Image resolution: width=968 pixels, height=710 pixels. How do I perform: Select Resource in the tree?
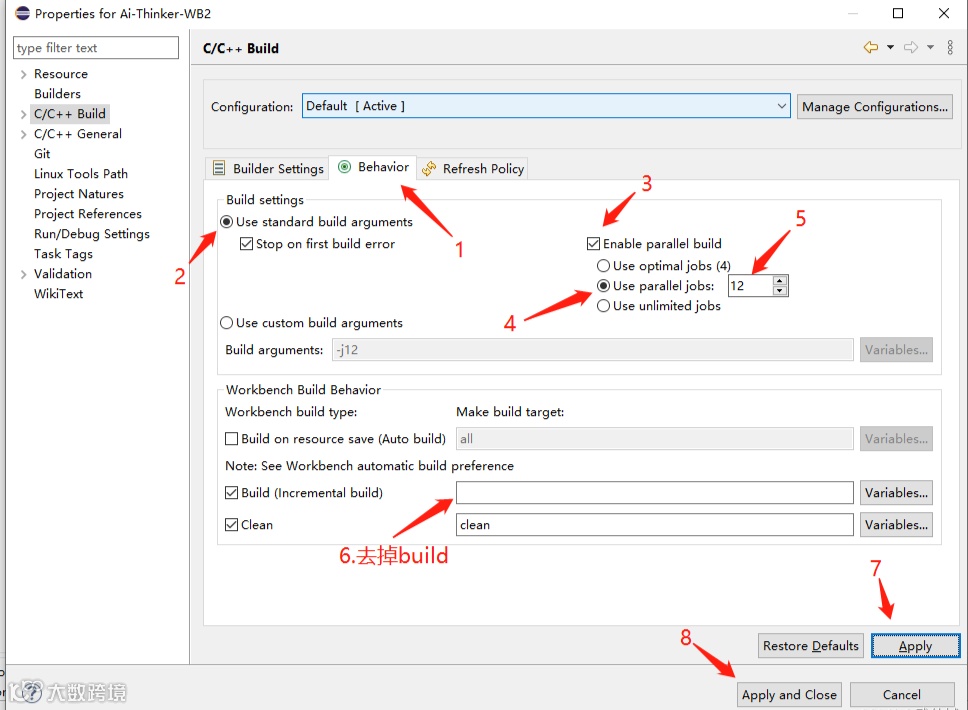coord(61,74)
